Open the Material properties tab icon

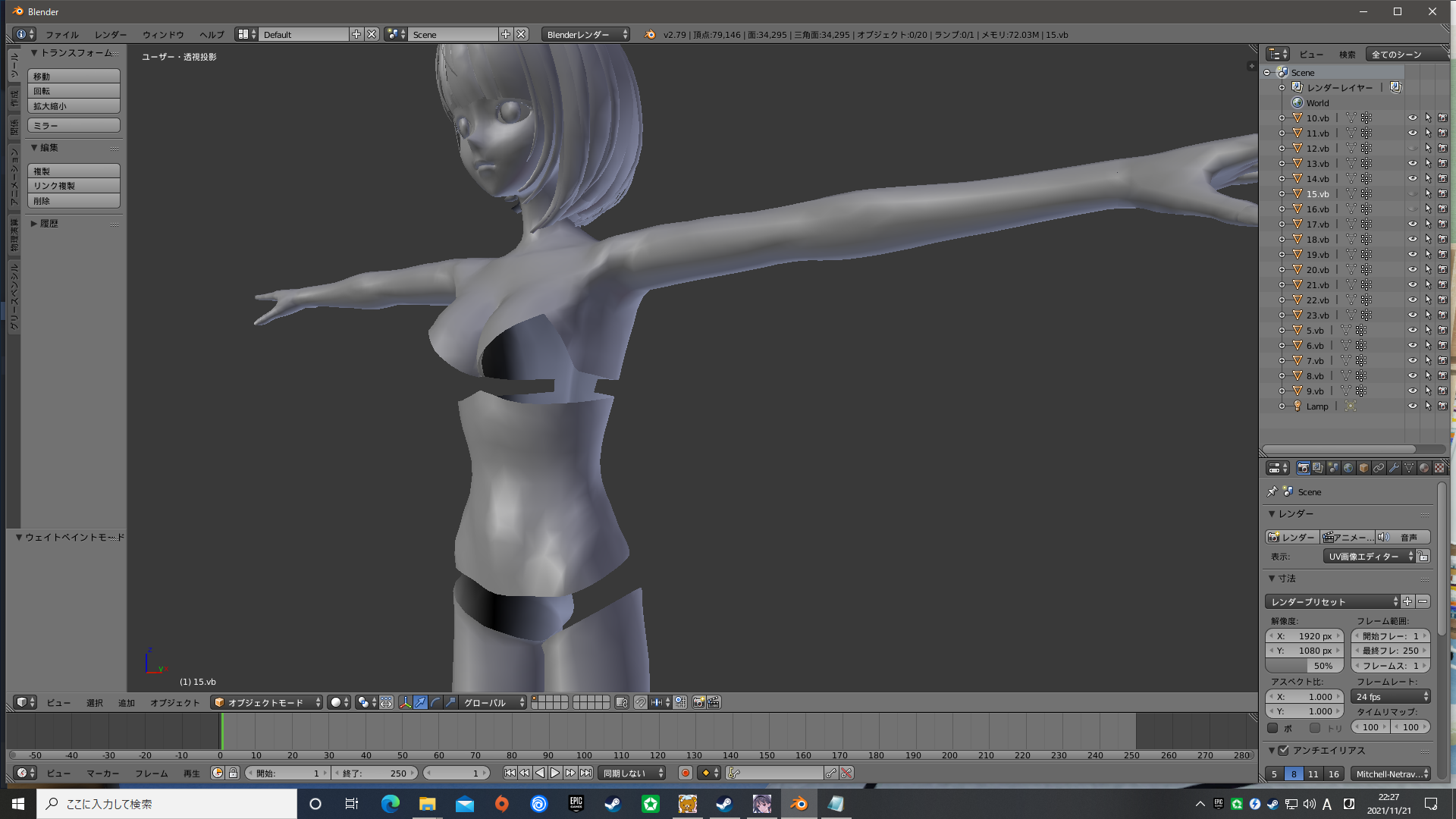tap(1424, 468)
